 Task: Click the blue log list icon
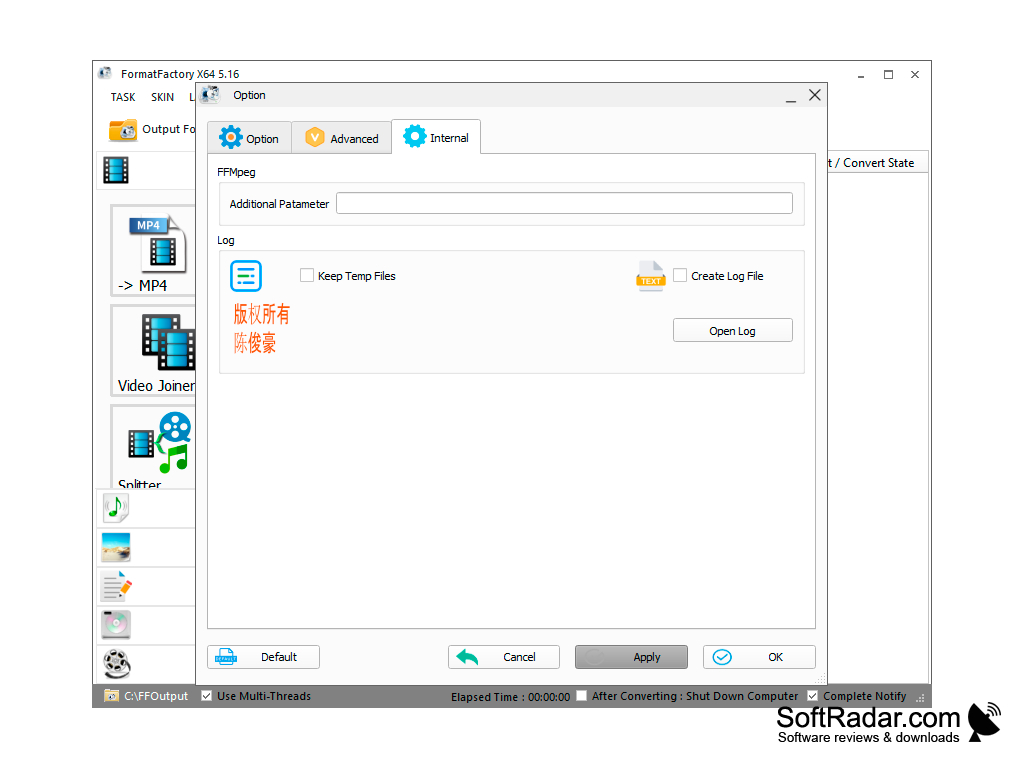pyautogui.click(x=246, y=276)
